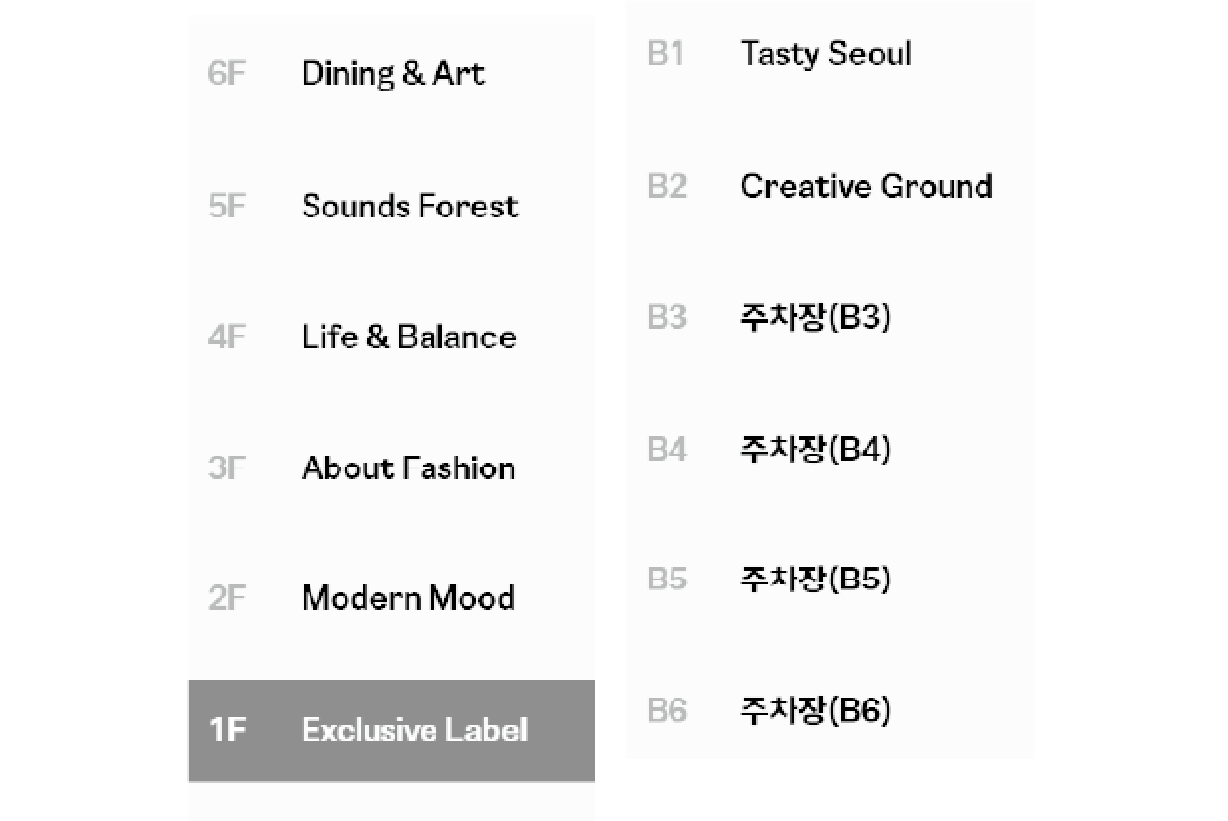Click the 6F floor number label
This screenshot has width=1228, height=821.
point(226,75)
